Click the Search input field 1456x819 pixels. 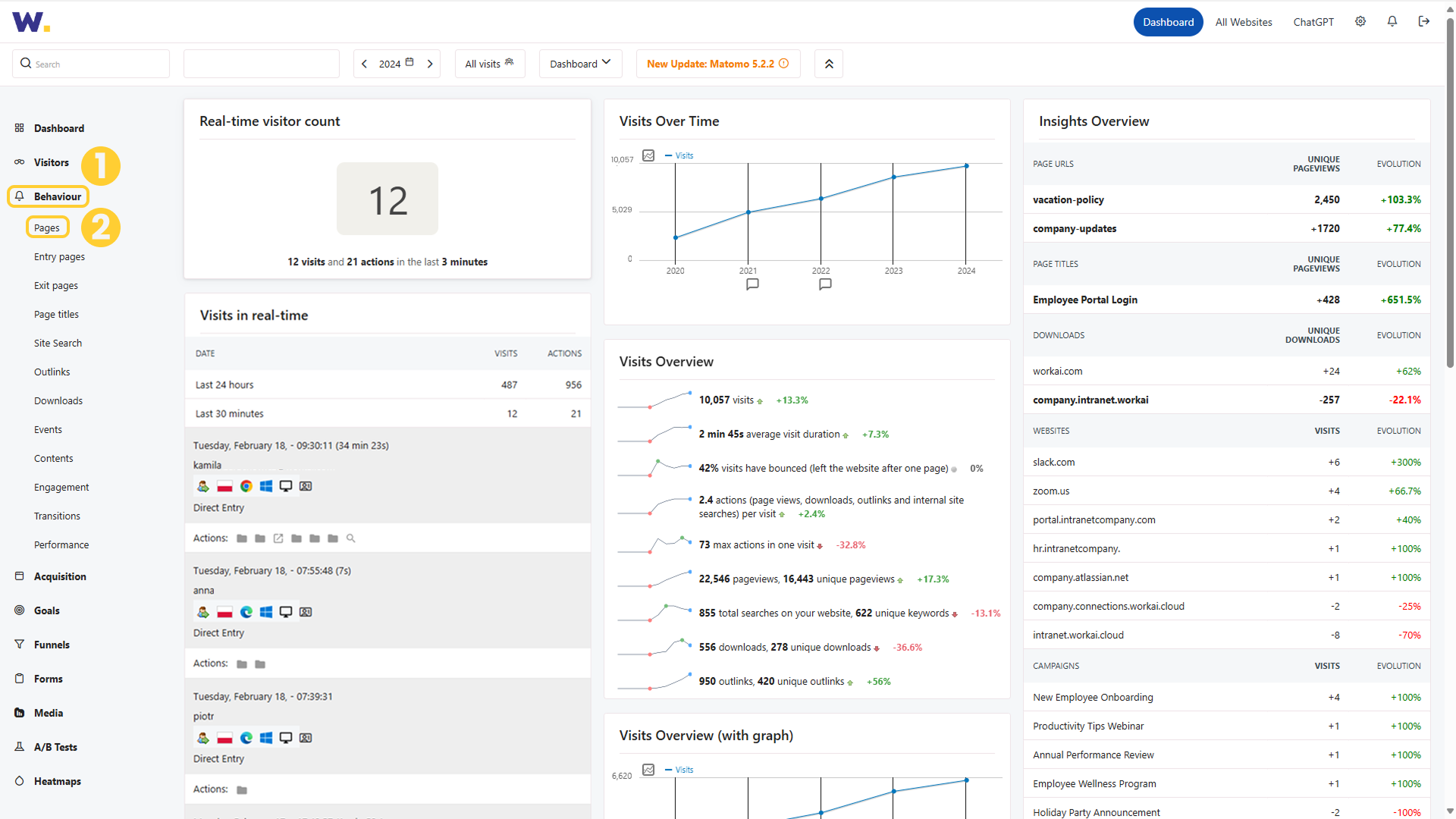tap(91, 64)
